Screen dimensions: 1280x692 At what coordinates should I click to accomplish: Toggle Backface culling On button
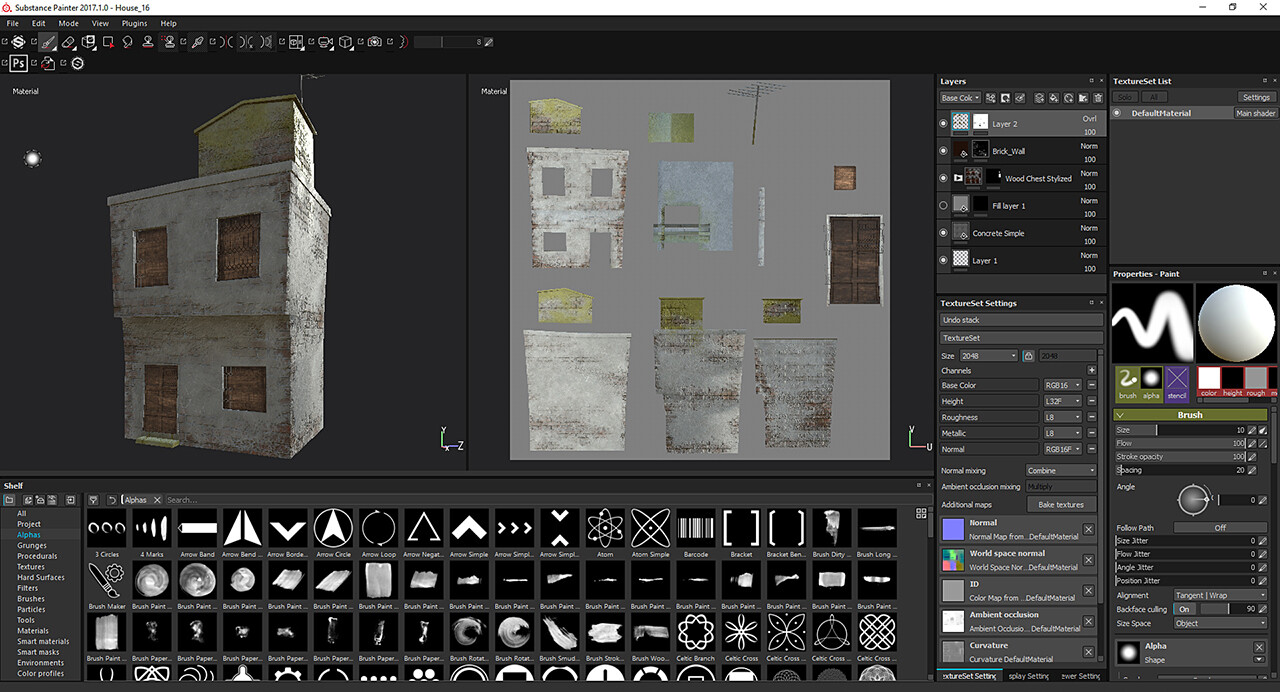click(1185, 609)
